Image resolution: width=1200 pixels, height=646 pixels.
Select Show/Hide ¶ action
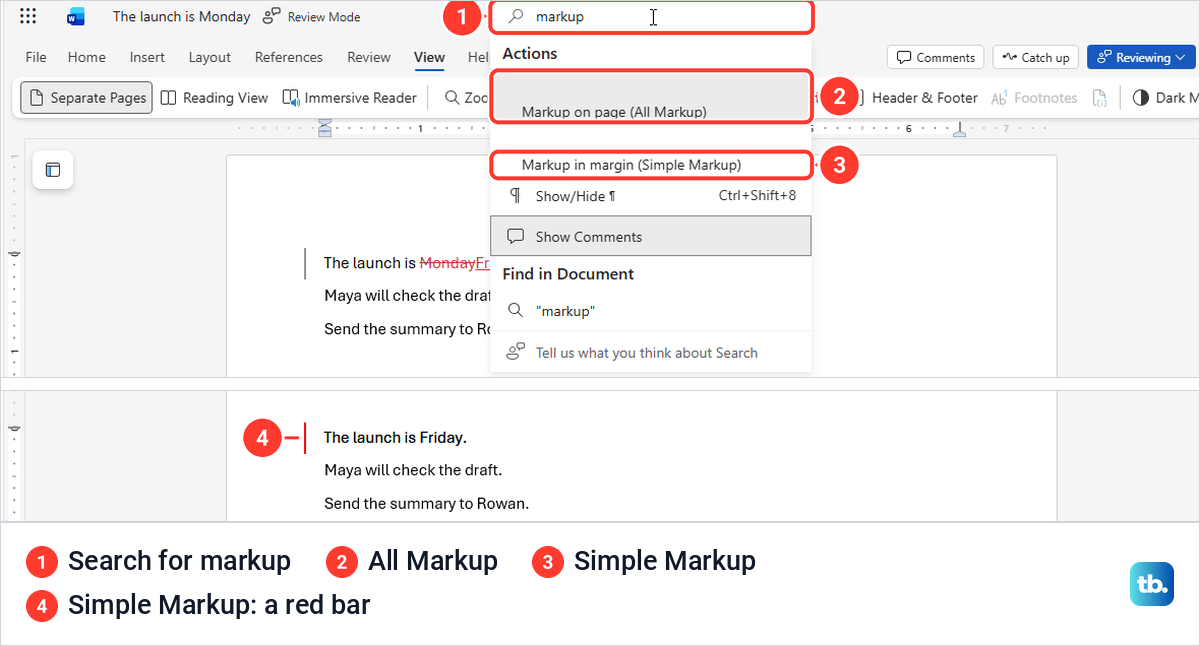click(x=651, y=196)
